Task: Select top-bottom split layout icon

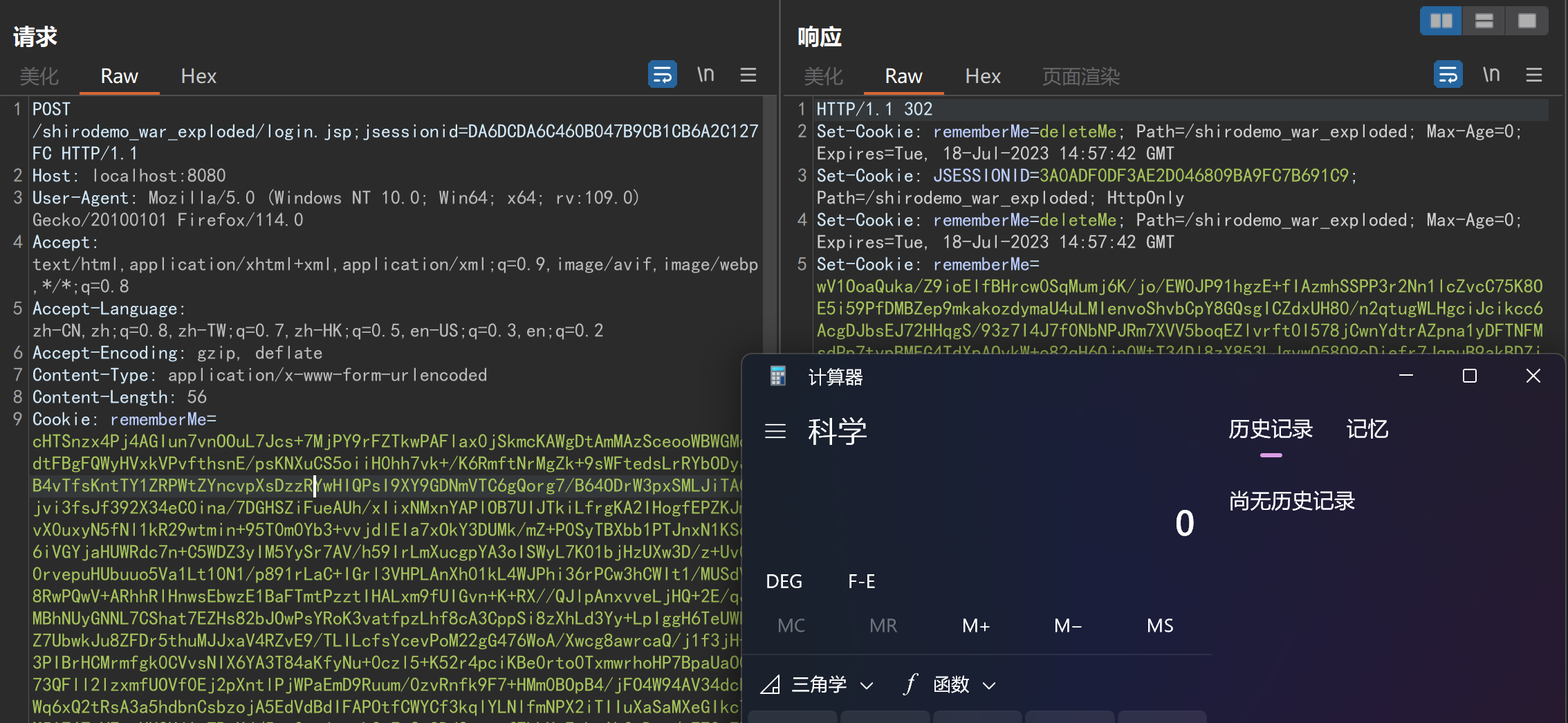Action: 1484,21
